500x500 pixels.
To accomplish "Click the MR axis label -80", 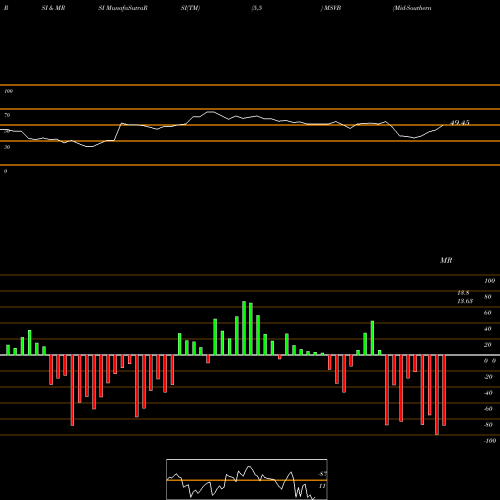I will pyautogui.click(x=488, y=425).
